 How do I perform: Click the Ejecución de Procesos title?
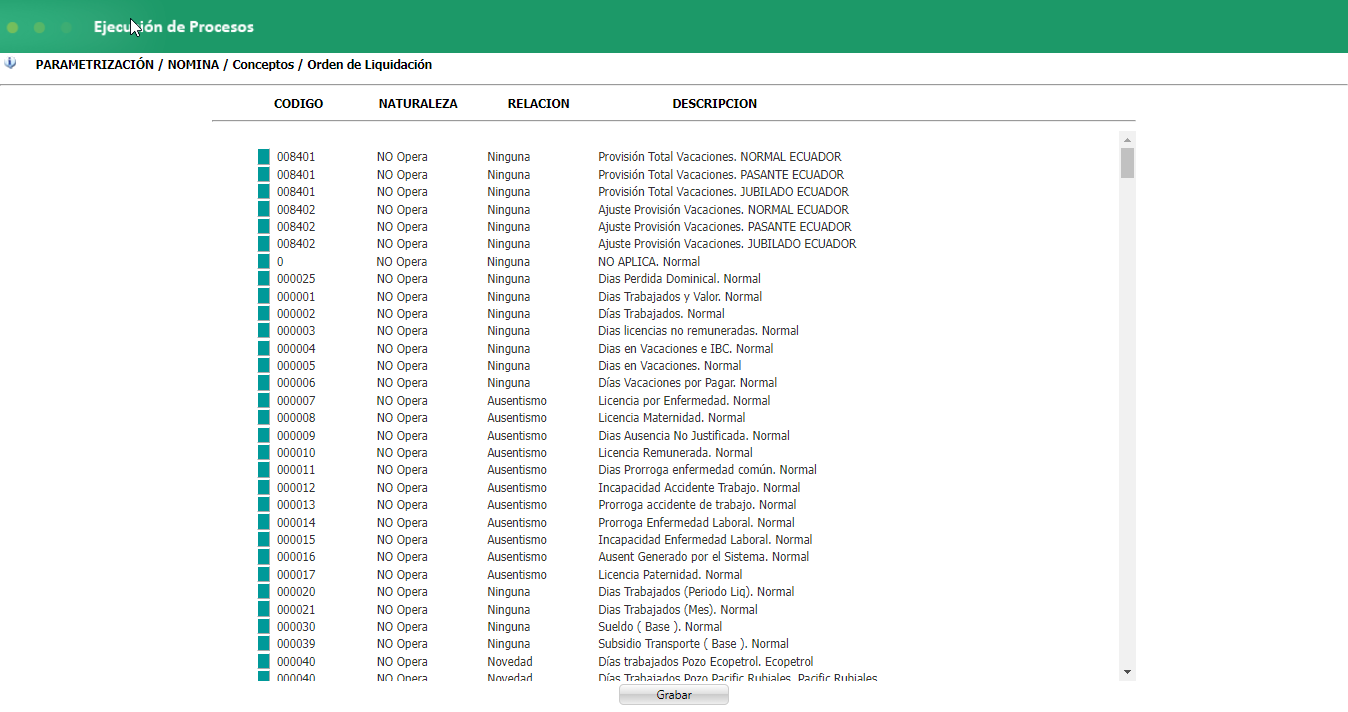coord(173,27)
